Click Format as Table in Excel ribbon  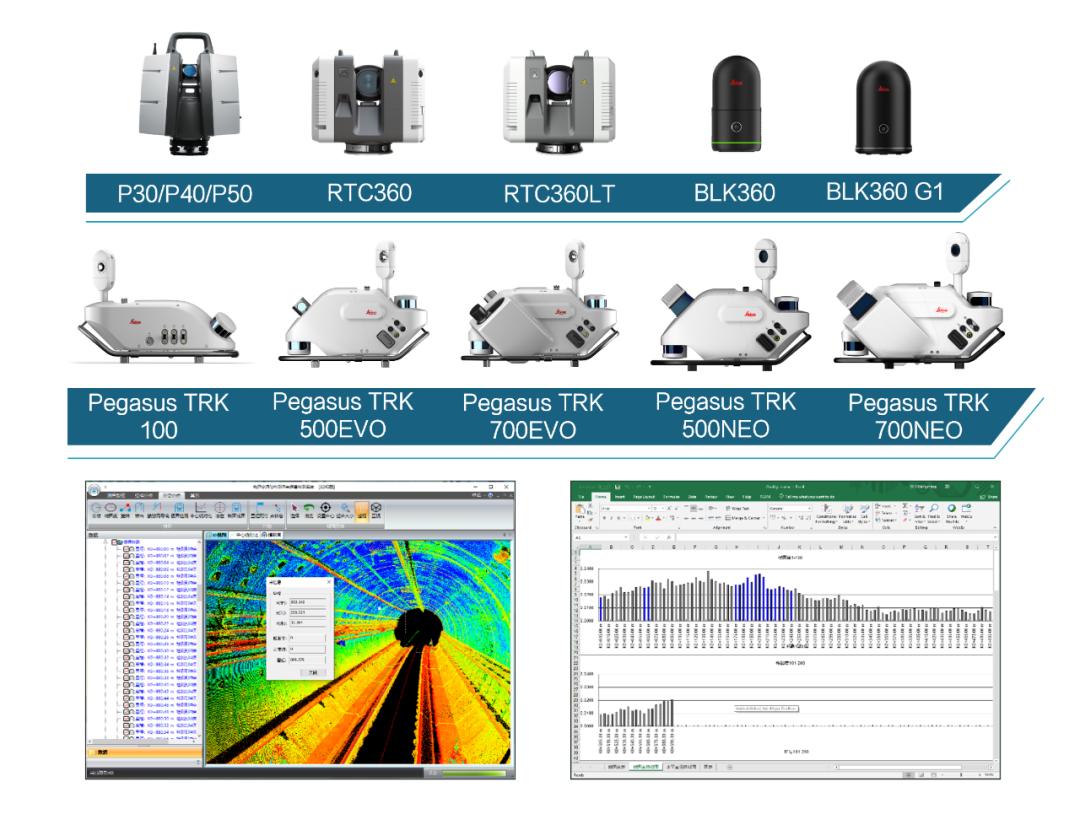tap(848, 514)
